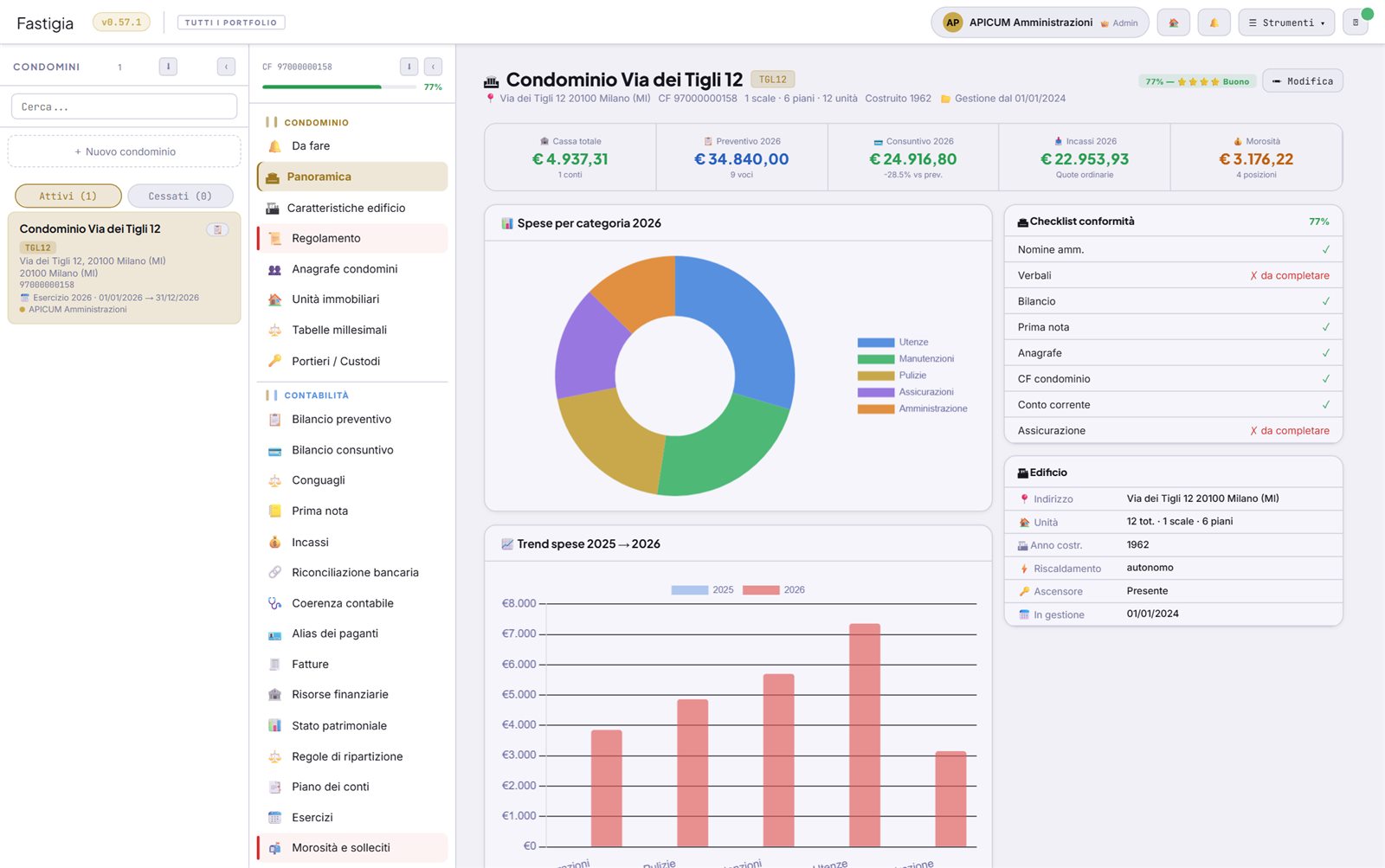Click the Coerenza contabile stethoscope icon
The height and width of the screenshot is (868, 1385).
[274, 603]
